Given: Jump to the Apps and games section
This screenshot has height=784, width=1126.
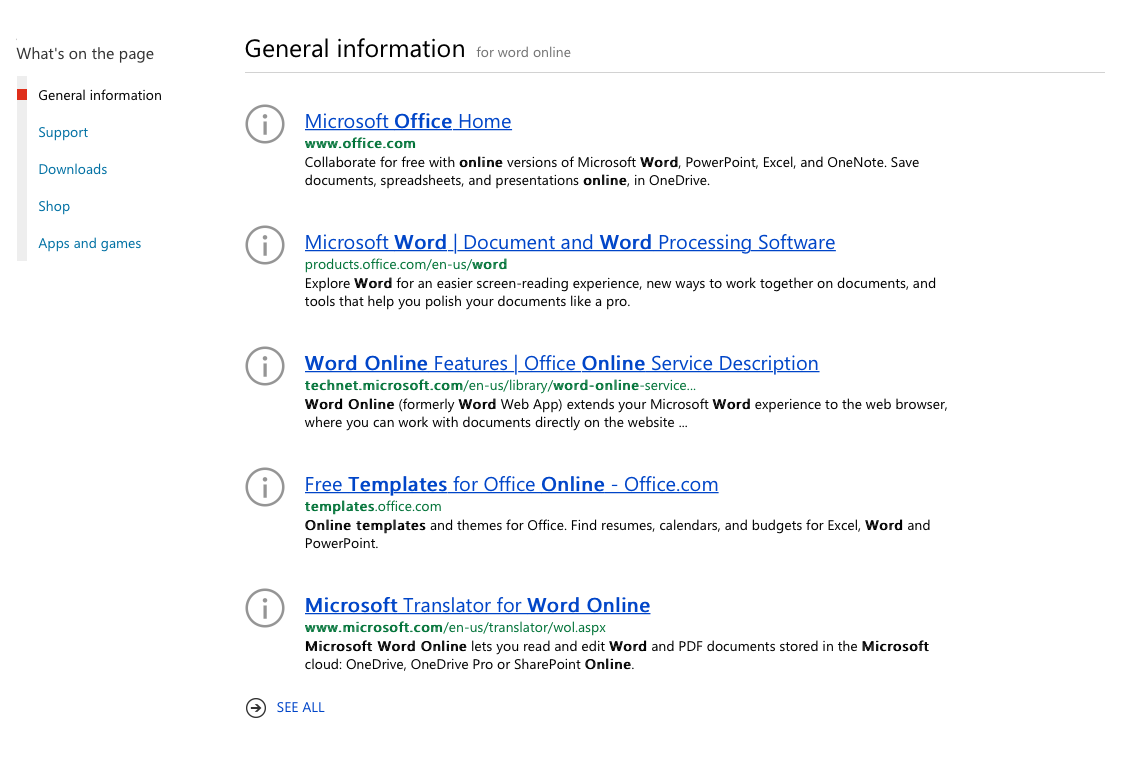Looking at the screenshot, I should coord(90,243).
